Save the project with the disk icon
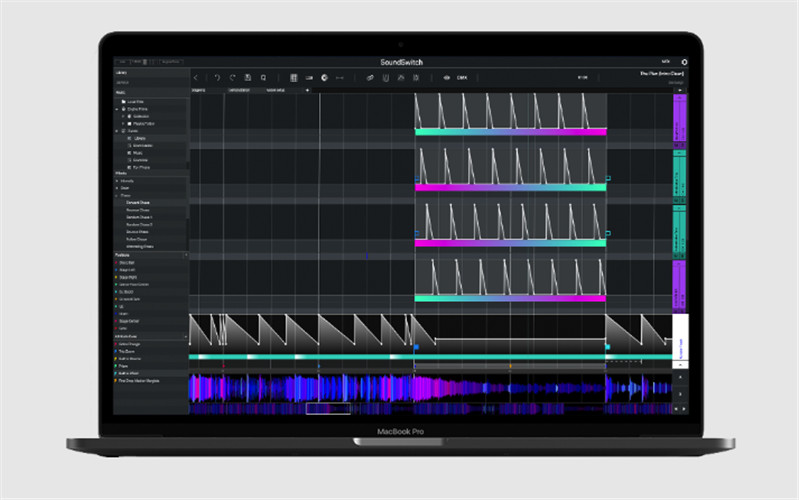The image size is (799, 500). coord(248,78)
